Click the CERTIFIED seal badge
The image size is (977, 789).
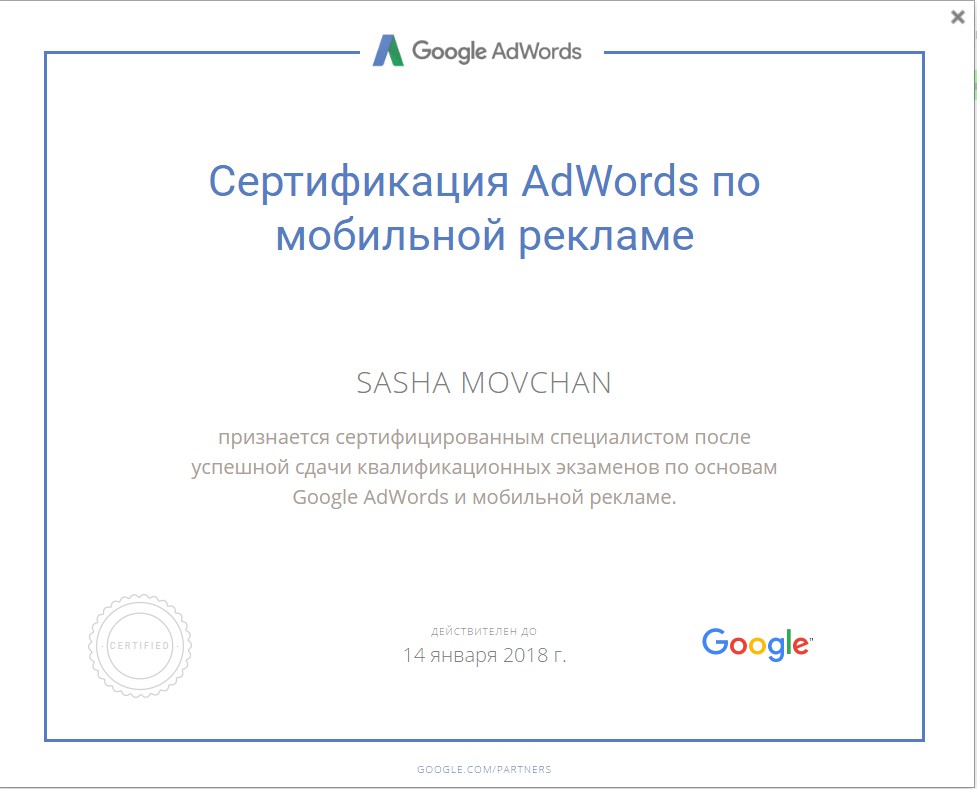(x=140, y=646)
